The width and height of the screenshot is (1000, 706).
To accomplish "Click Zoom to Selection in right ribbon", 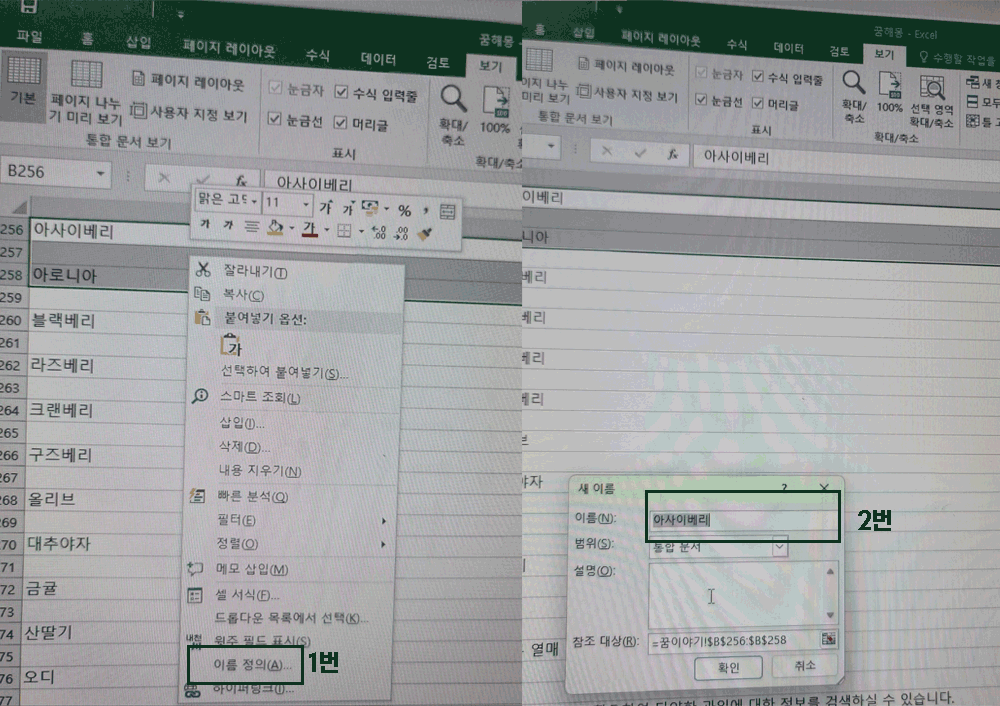I will pyautogui.click(x=931, y=102).
